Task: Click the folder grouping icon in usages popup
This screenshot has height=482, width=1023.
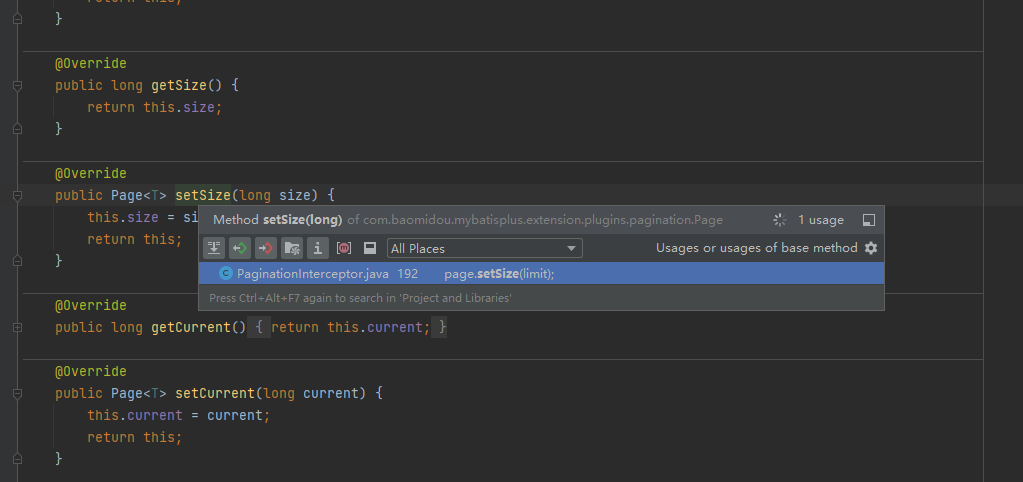Action: click(x=292, y=248)
